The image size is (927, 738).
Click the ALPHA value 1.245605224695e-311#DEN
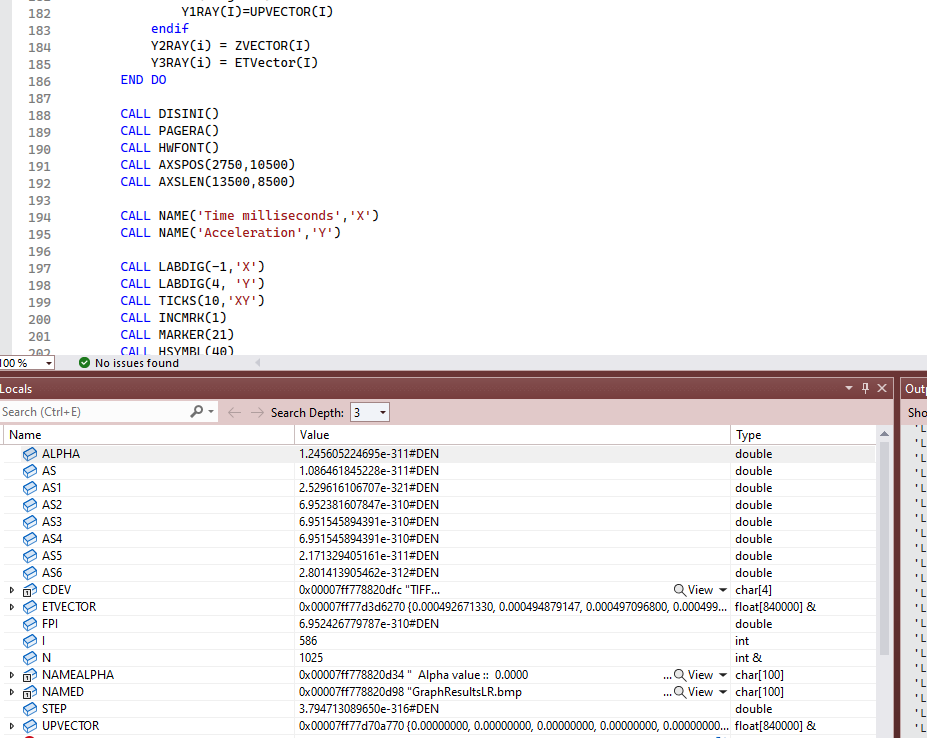(369, 454)
